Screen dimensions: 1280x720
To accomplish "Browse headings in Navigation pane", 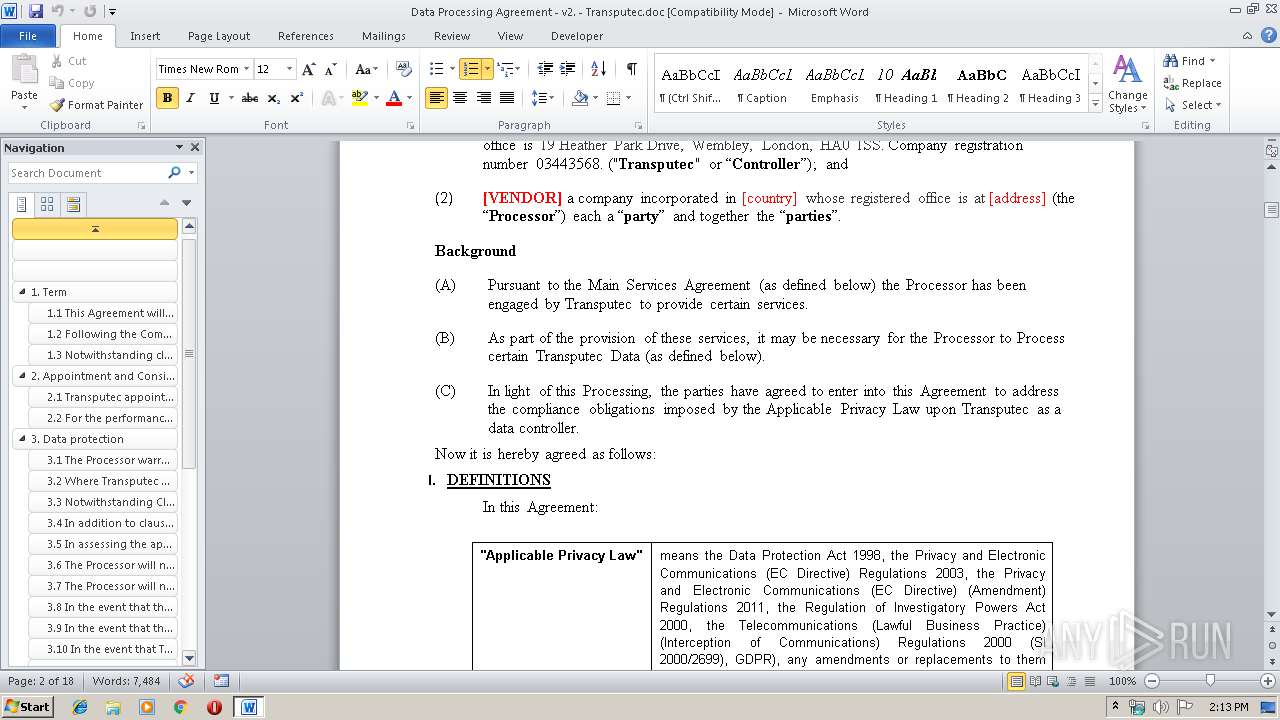I will tap(22, 204).
